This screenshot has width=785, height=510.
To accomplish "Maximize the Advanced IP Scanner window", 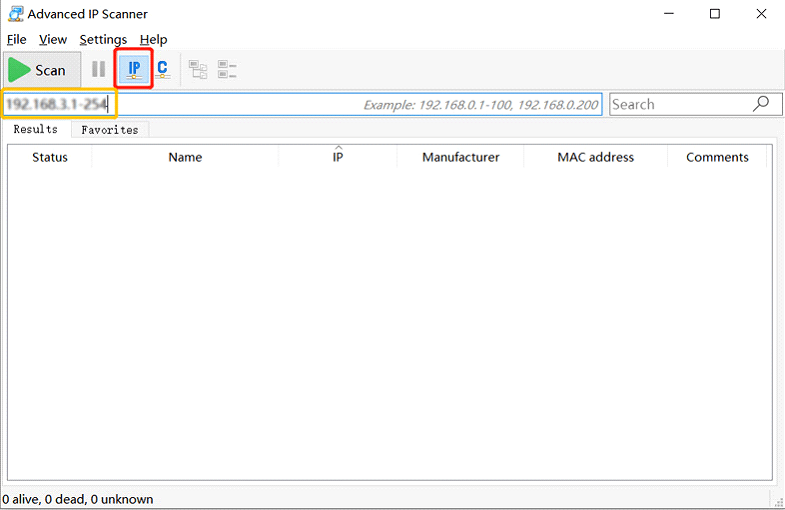I will (715, 14).
